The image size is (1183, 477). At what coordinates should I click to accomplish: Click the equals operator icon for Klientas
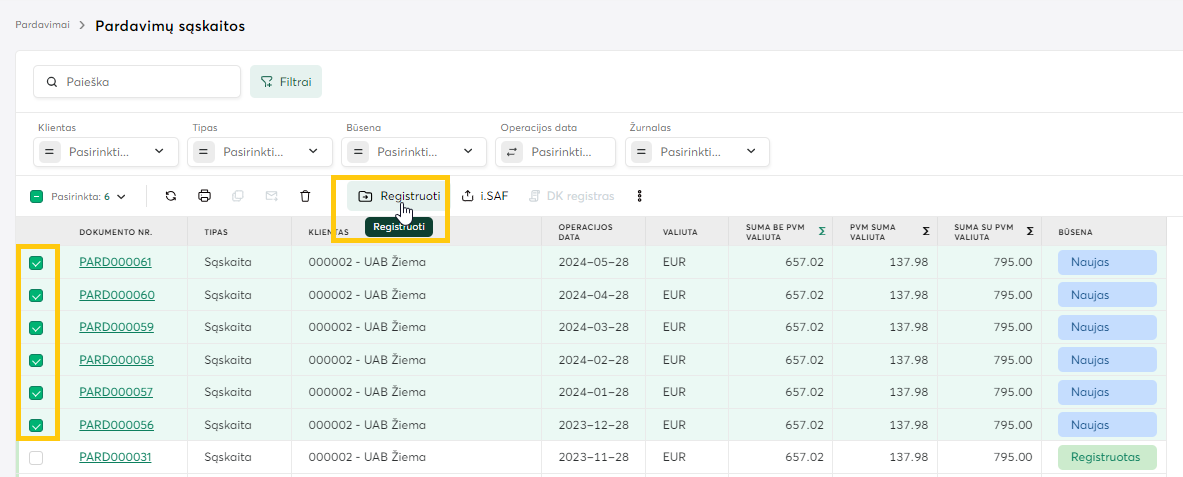click(49, 152)
